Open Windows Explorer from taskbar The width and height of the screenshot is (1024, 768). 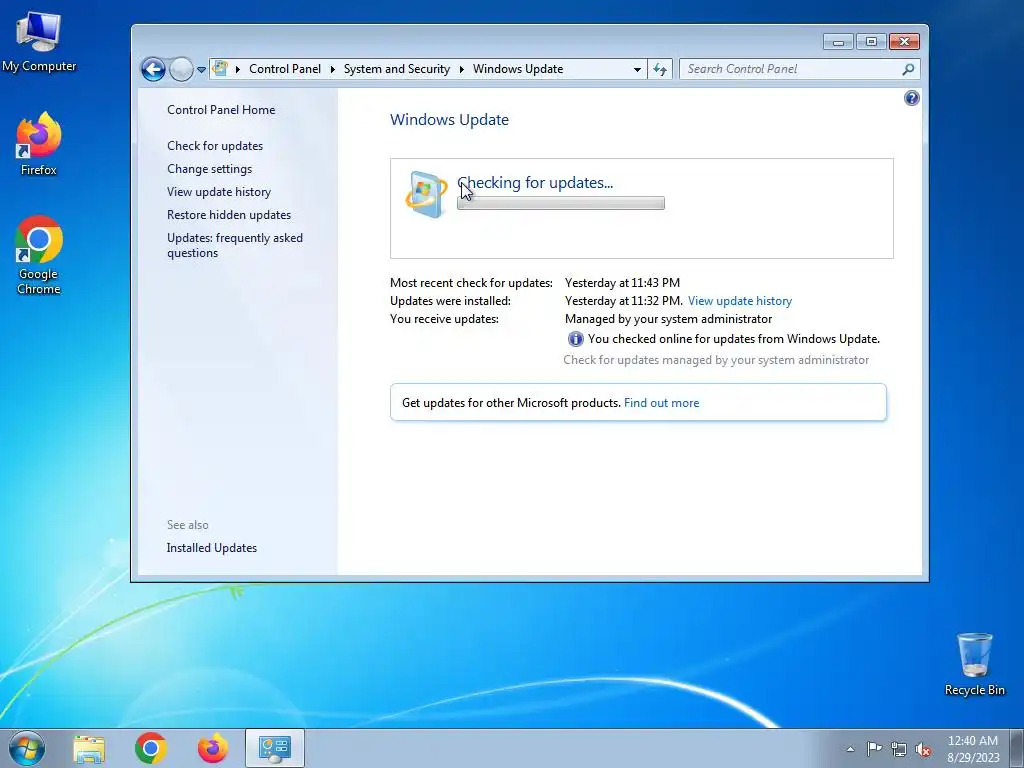coord(89,748)
